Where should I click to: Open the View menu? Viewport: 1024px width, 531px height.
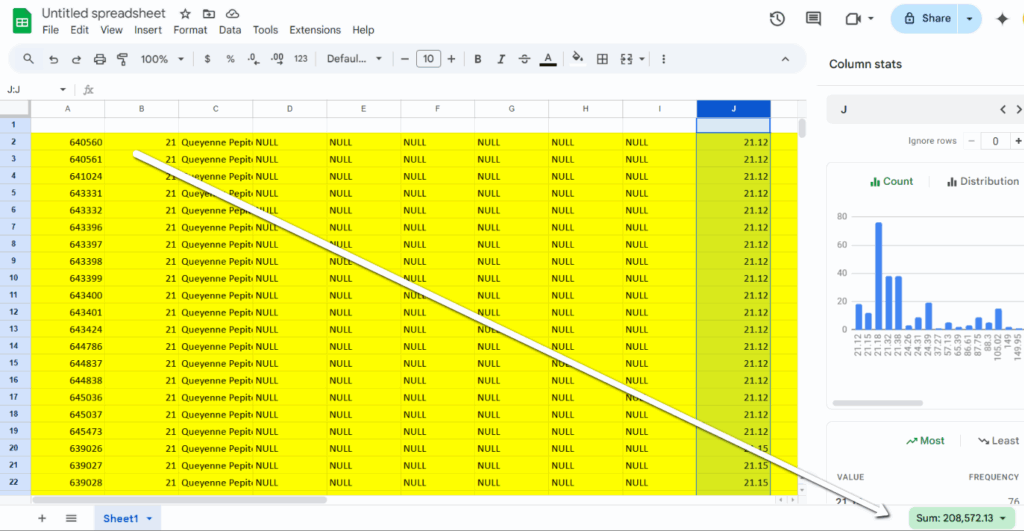point(111,30)
